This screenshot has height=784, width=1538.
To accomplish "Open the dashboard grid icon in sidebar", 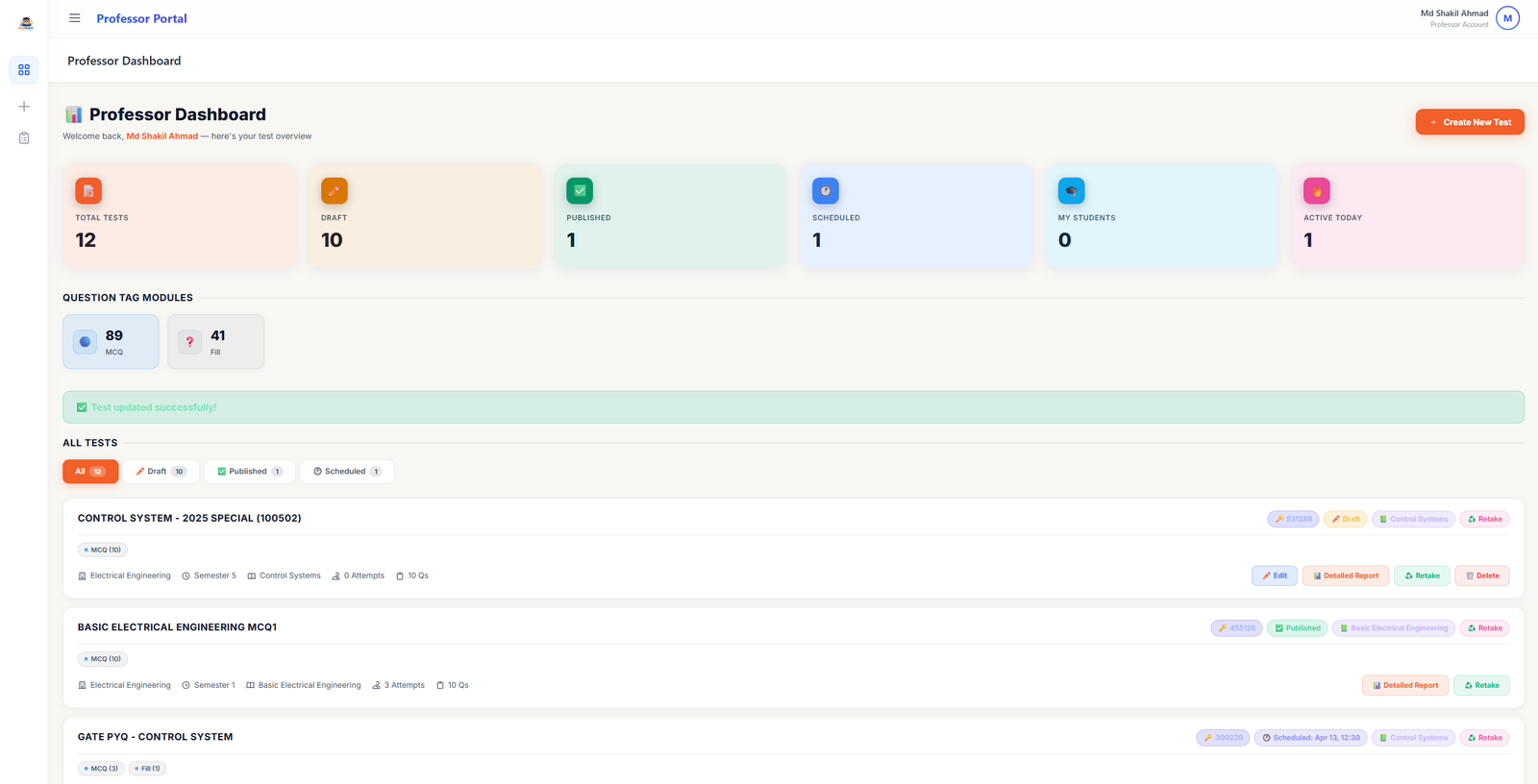I will 23,69.
